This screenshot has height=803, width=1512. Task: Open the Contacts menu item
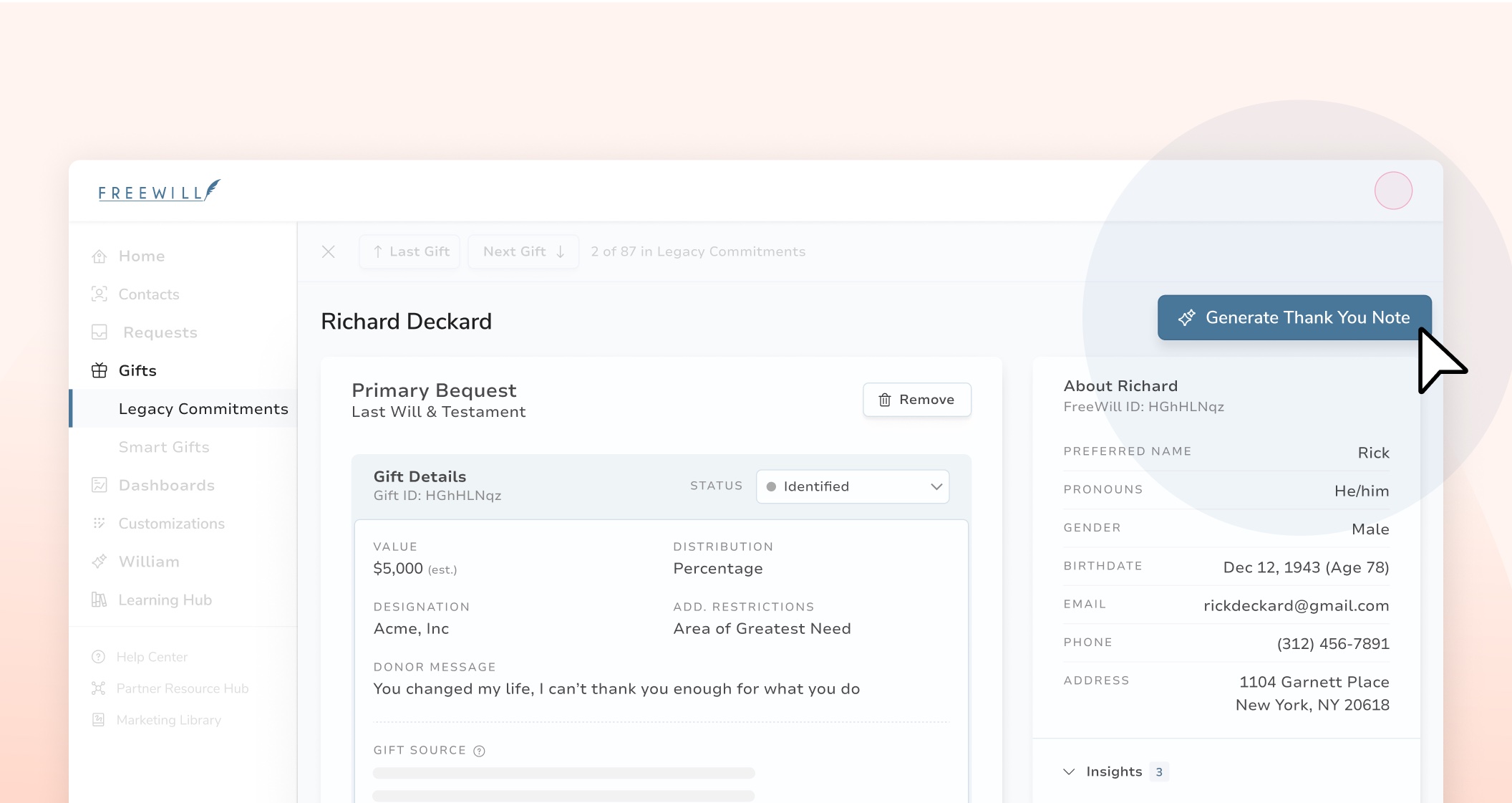coord(149,294)
